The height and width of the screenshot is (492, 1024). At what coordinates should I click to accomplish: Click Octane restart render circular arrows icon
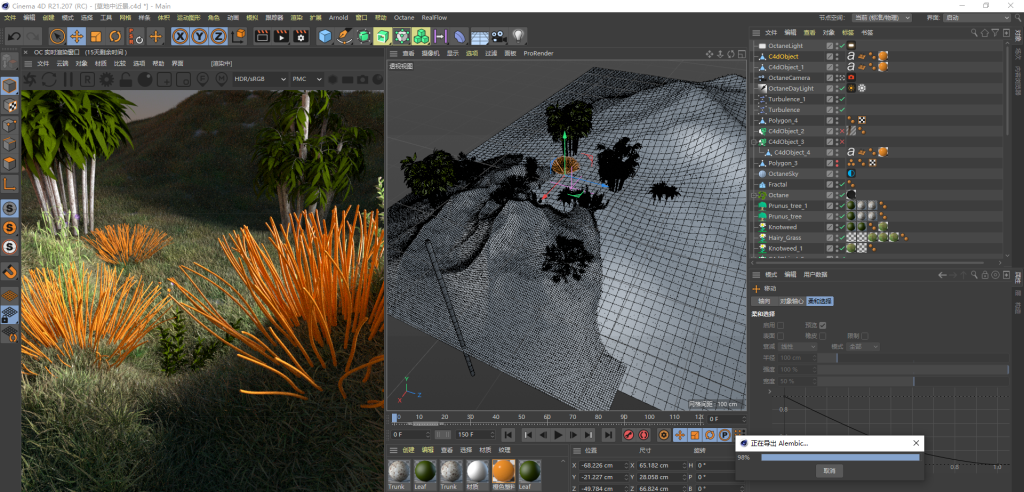pos(49,79)
